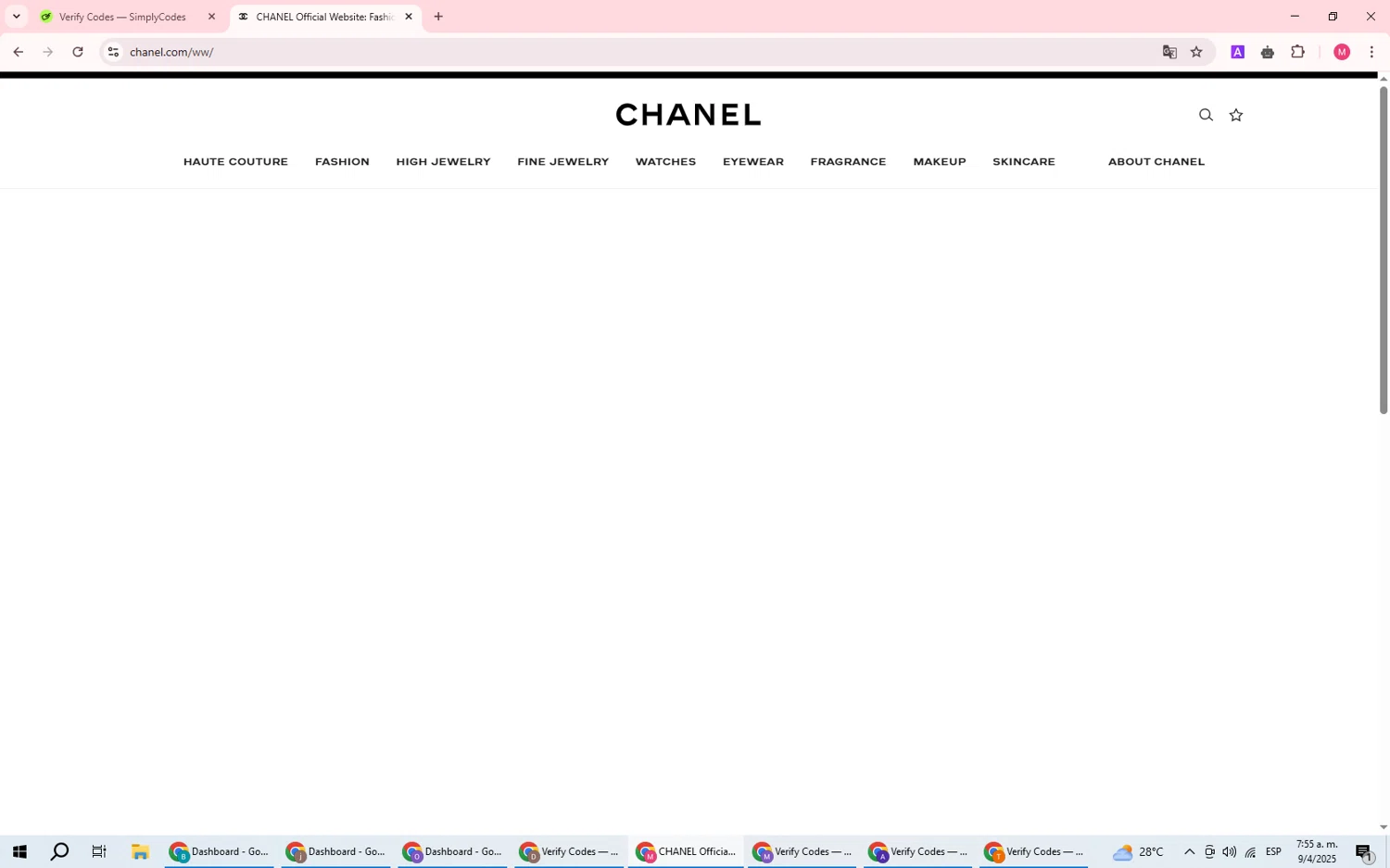Go to the Skincare section
Viewport: 1390px width, 868px height.
tap(1024, 162)
